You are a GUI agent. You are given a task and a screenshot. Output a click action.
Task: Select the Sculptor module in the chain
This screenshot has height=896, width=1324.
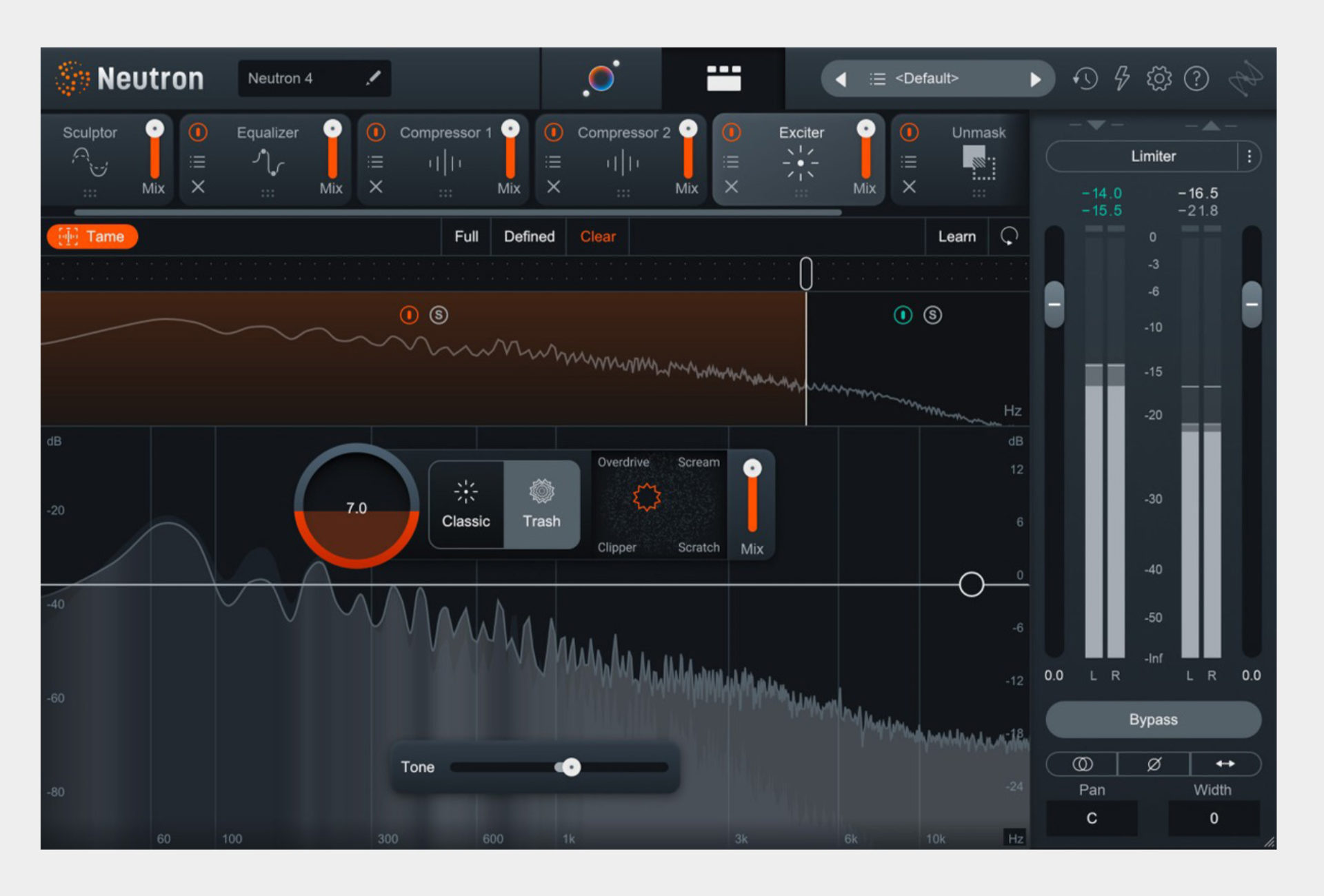point(90,132)
